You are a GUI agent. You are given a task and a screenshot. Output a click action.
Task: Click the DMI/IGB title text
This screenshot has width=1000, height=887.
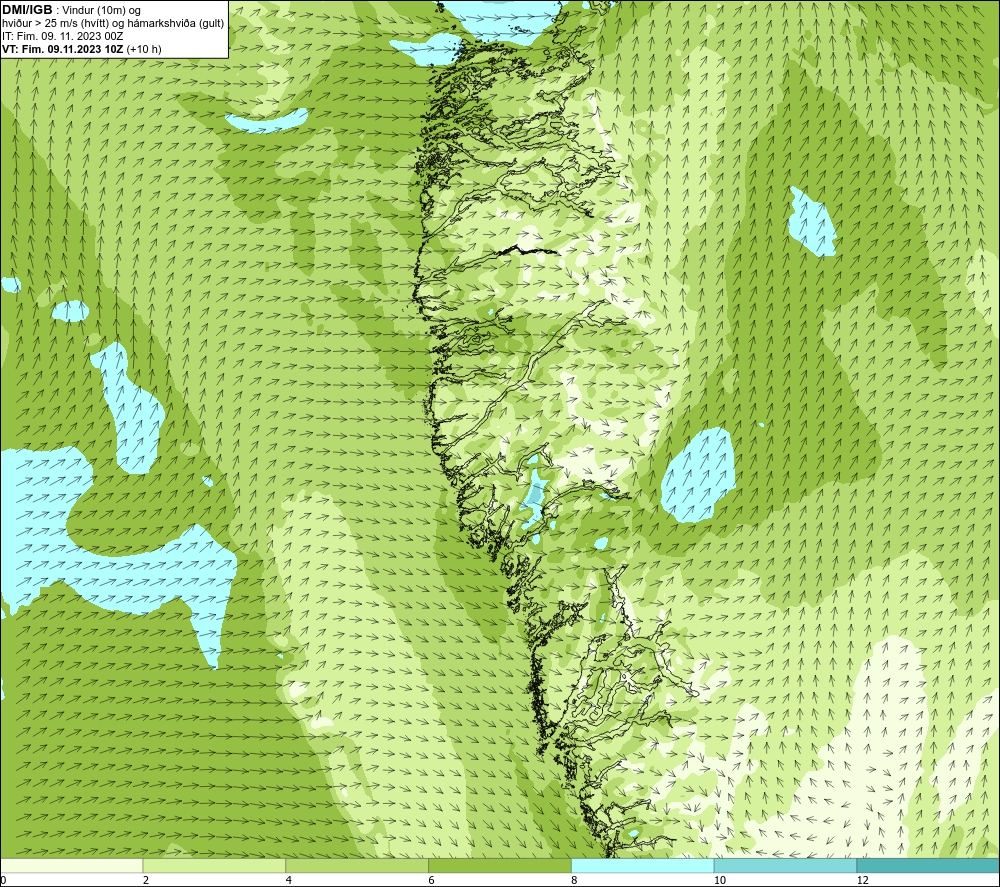[x=27, y=10]
